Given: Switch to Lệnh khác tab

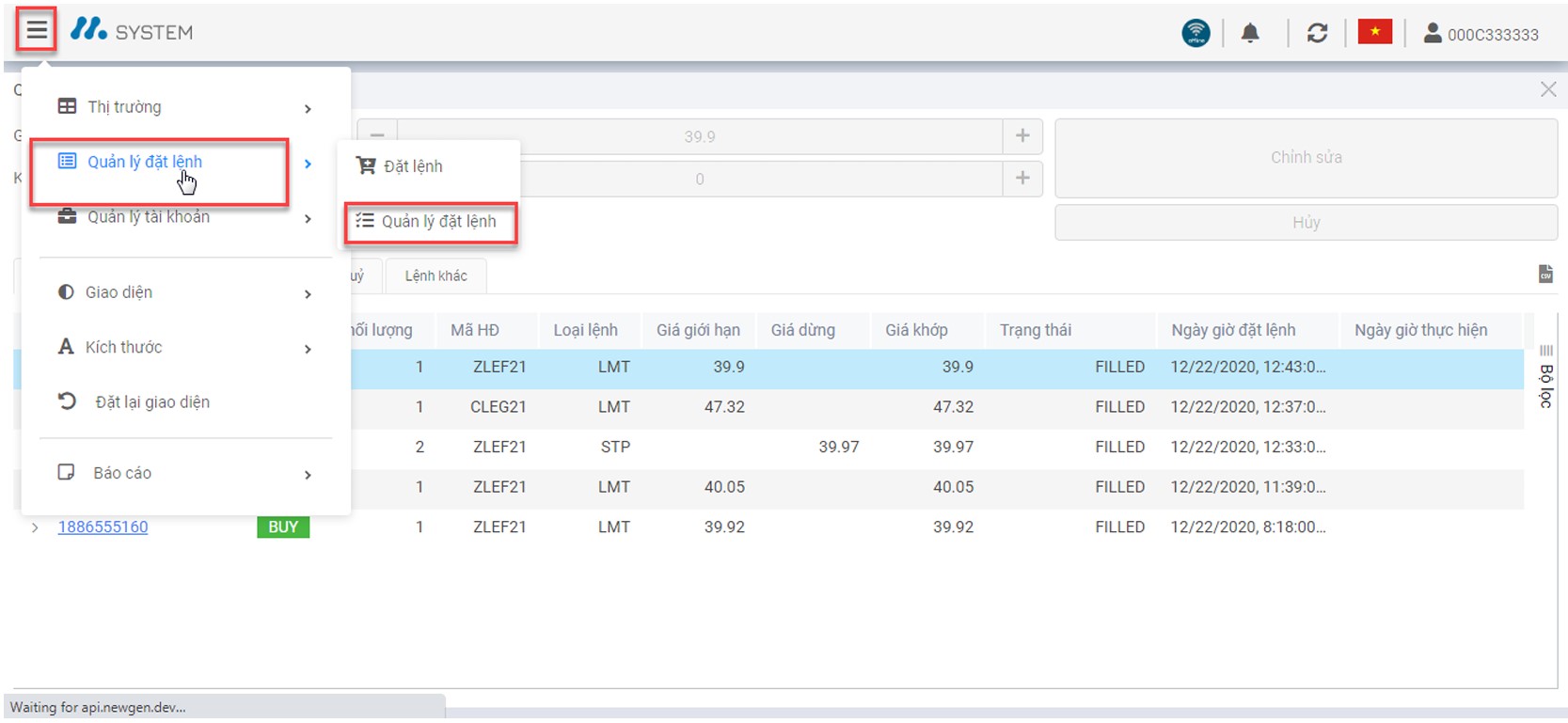Looking at the screenshot, I should point(436,275).
